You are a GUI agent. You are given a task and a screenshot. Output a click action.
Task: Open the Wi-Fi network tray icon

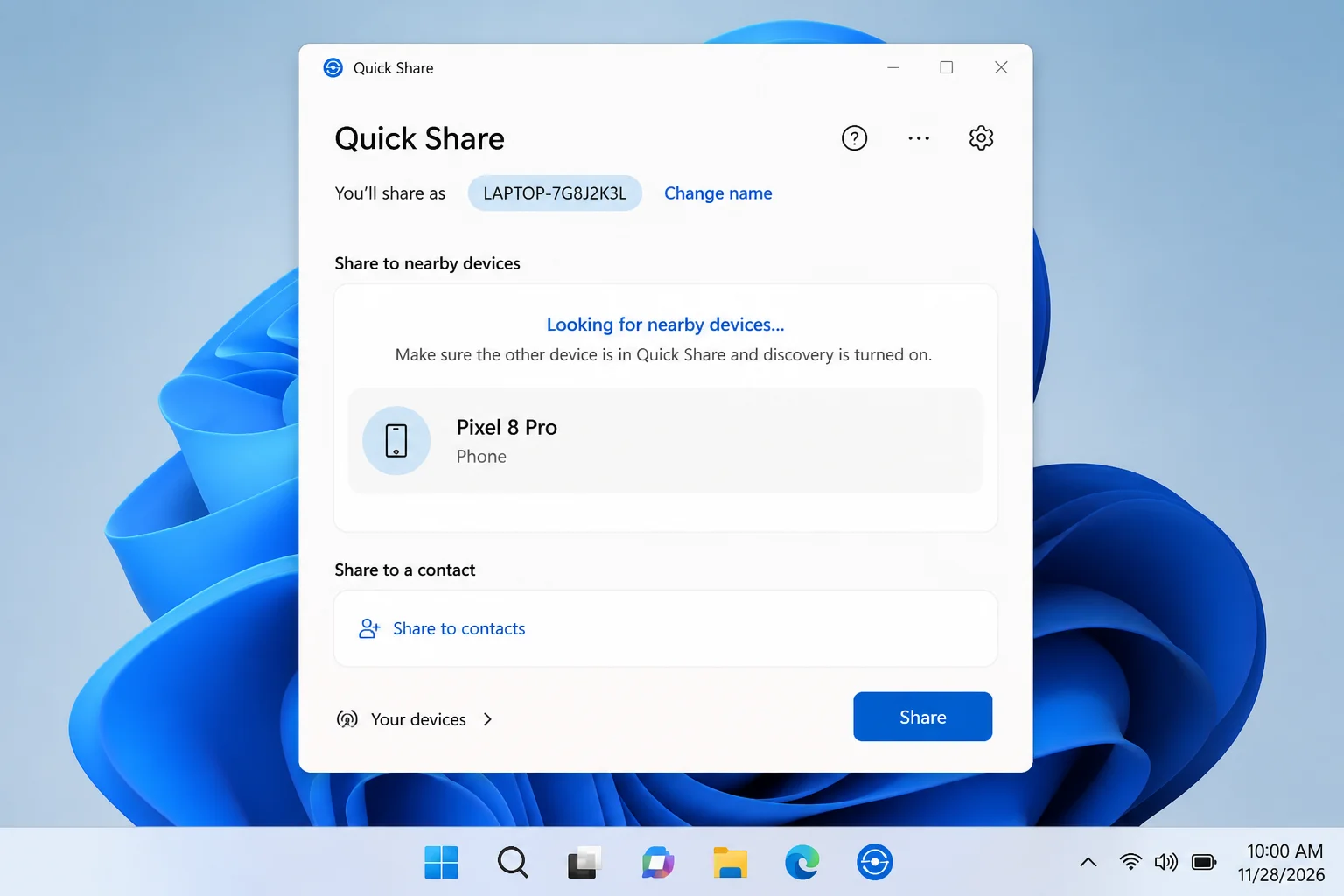1130,863
